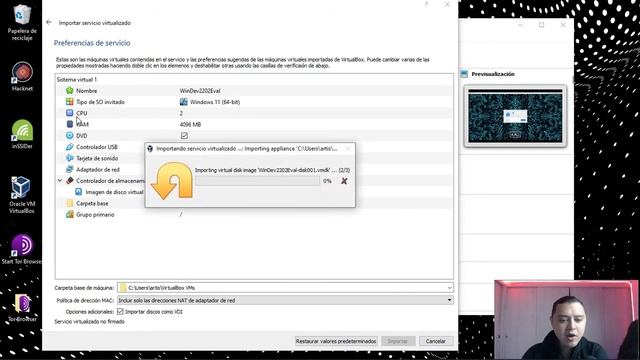Image resolution: width=640 pixels, height=360 pixels.
Task: Toggle Importar discos como VDI checkbox
Action: point(120,311)
